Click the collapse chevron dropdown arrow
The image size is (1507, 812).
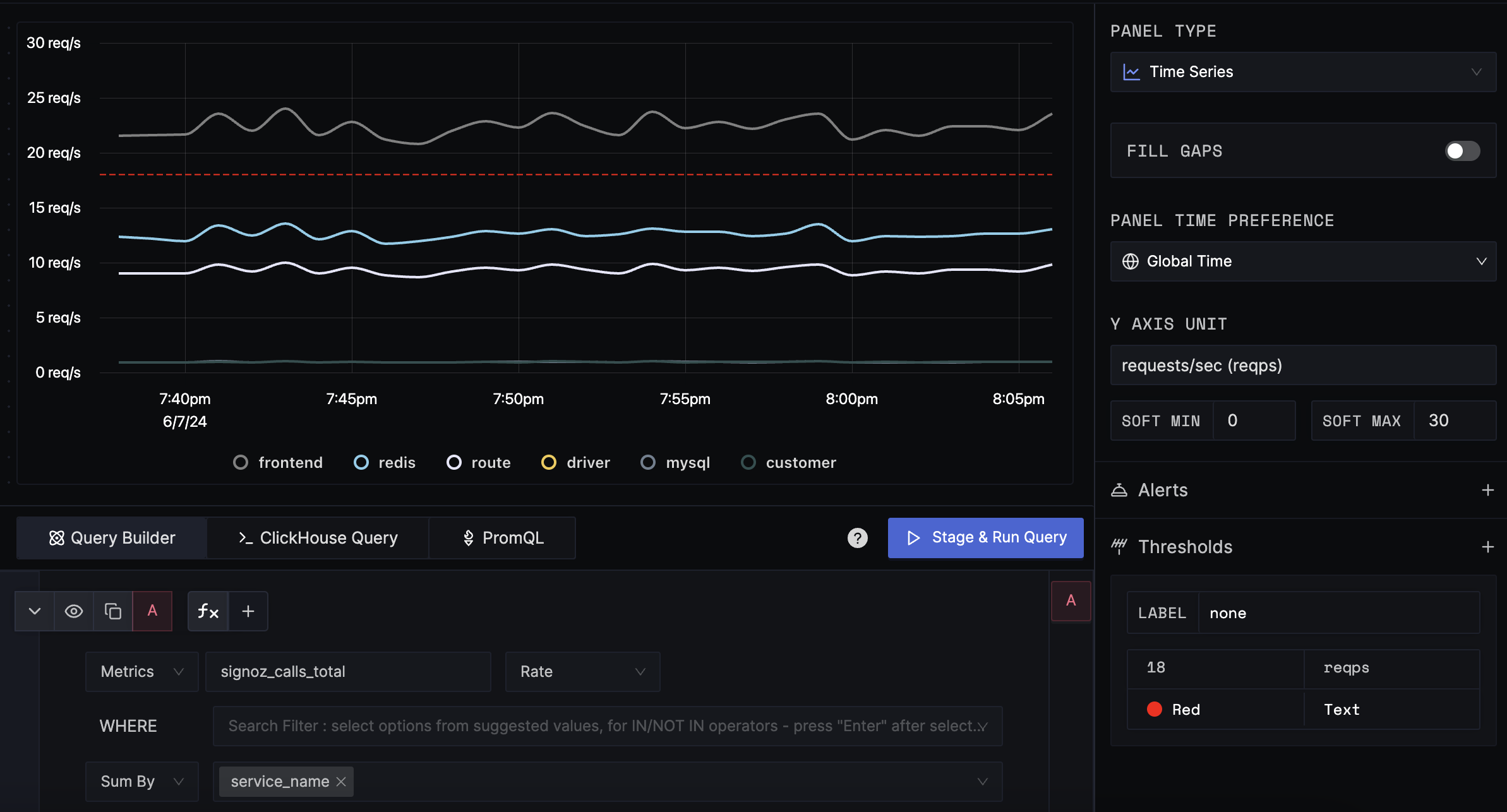point(34,611)
